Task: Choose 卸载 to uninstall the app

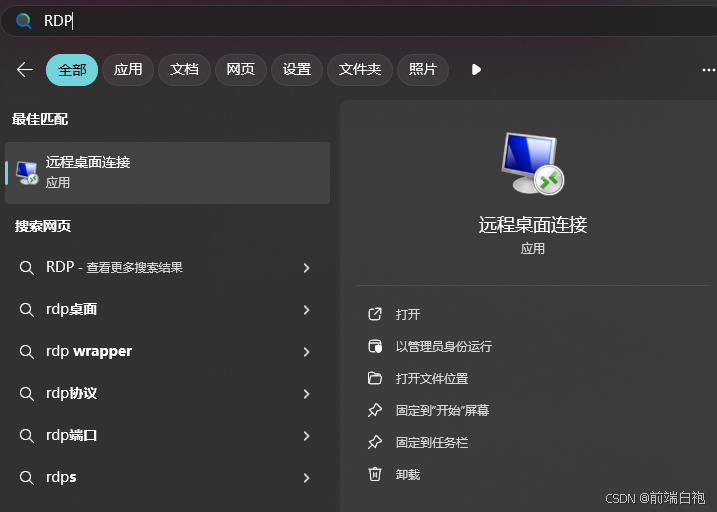Action: pyautogui.click(x=407, y=475)
